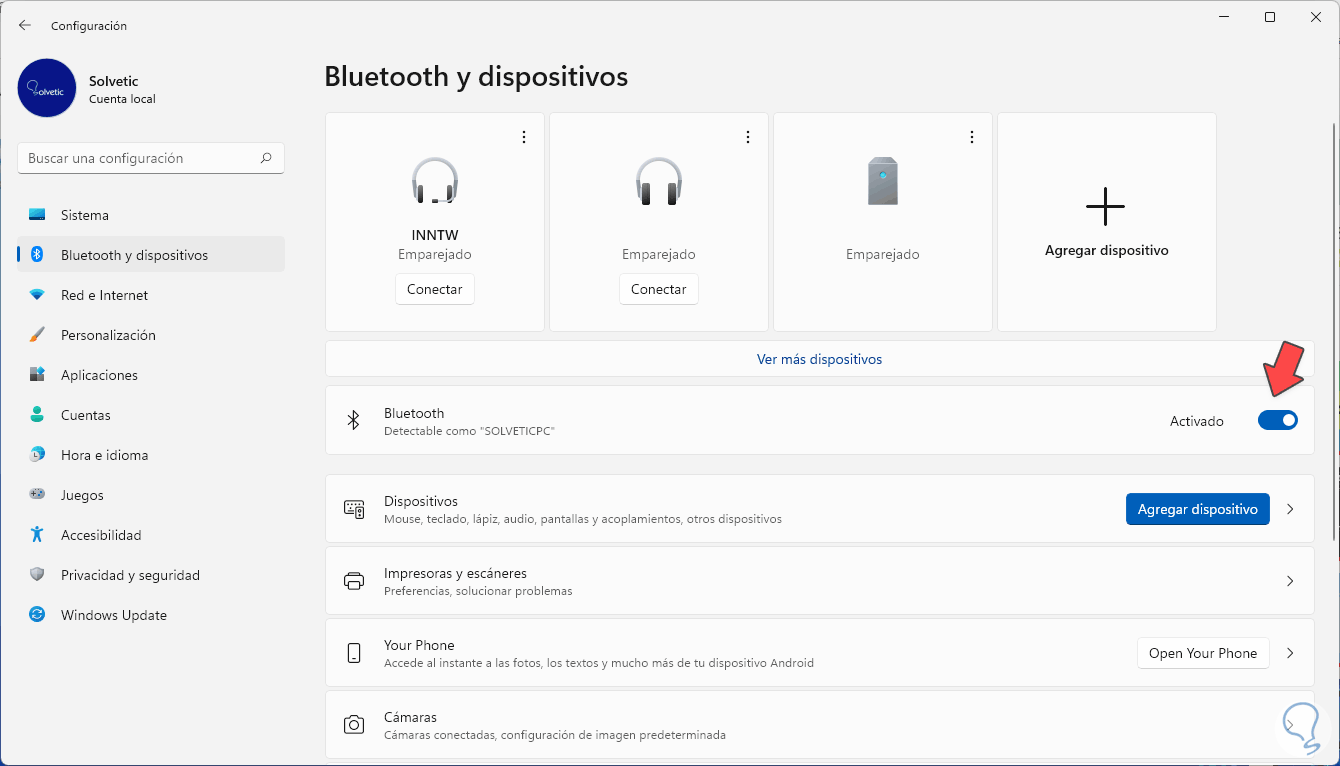Click the plus icon to add device
The width and height of the screenshot is (1340, 766).
[1105, 207]
